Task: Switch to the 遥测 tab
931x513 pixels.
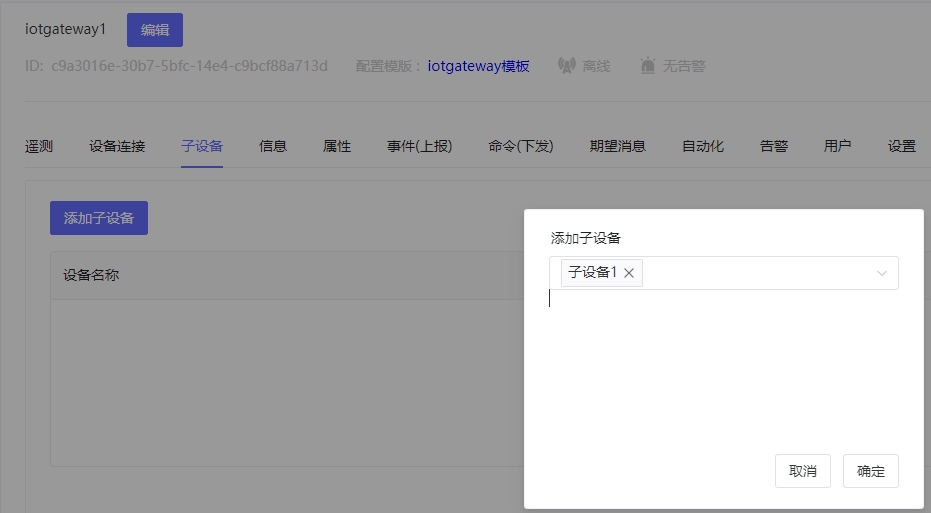Action: coord(39,146)
